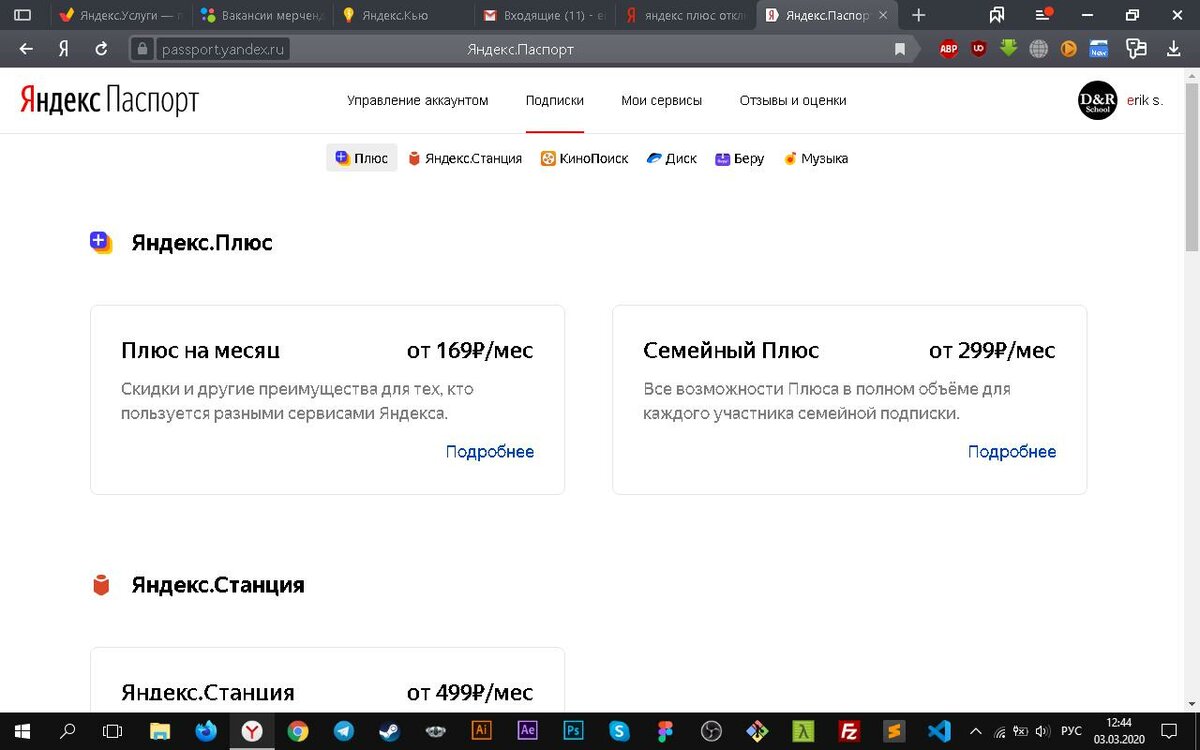Click the bookmark flag in address bar

coord(900,49)
